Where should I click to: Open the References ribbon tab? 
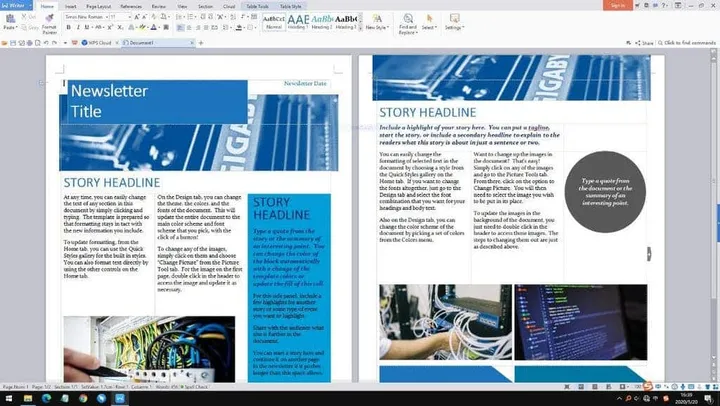click(133, 5)
